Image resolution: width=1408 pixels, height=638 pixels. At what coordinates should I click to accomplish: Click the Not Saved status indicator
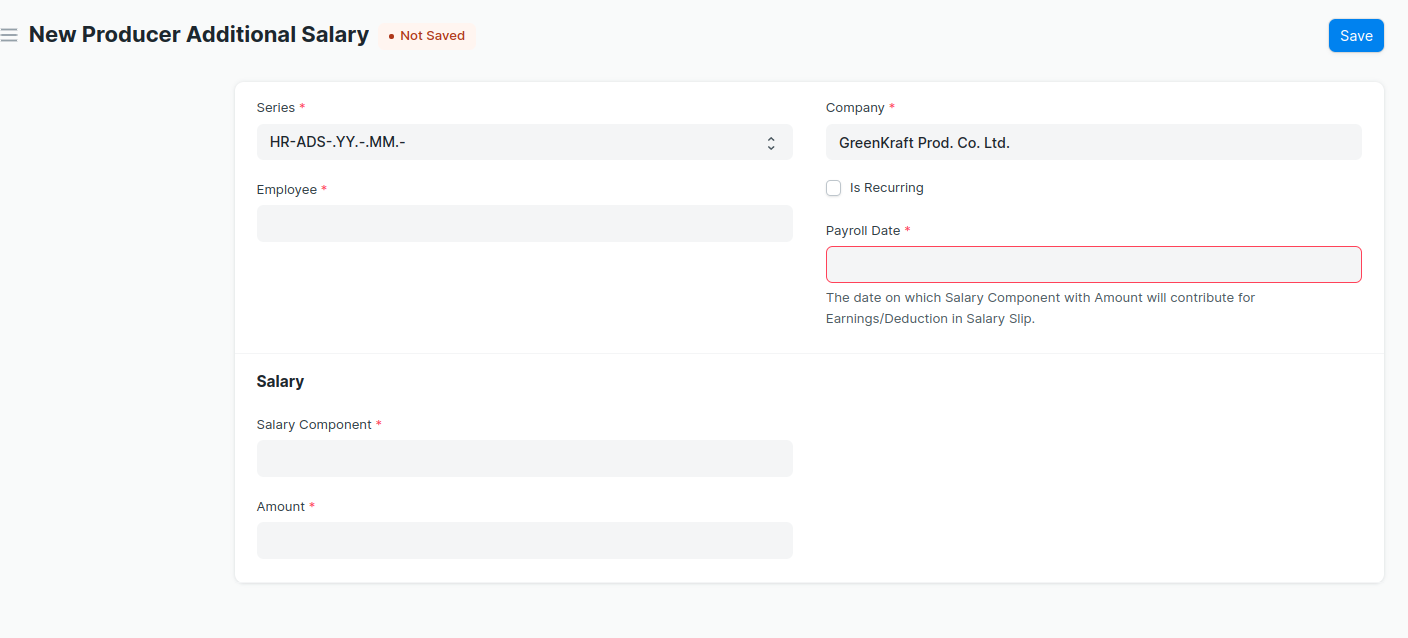click(427, 36)
